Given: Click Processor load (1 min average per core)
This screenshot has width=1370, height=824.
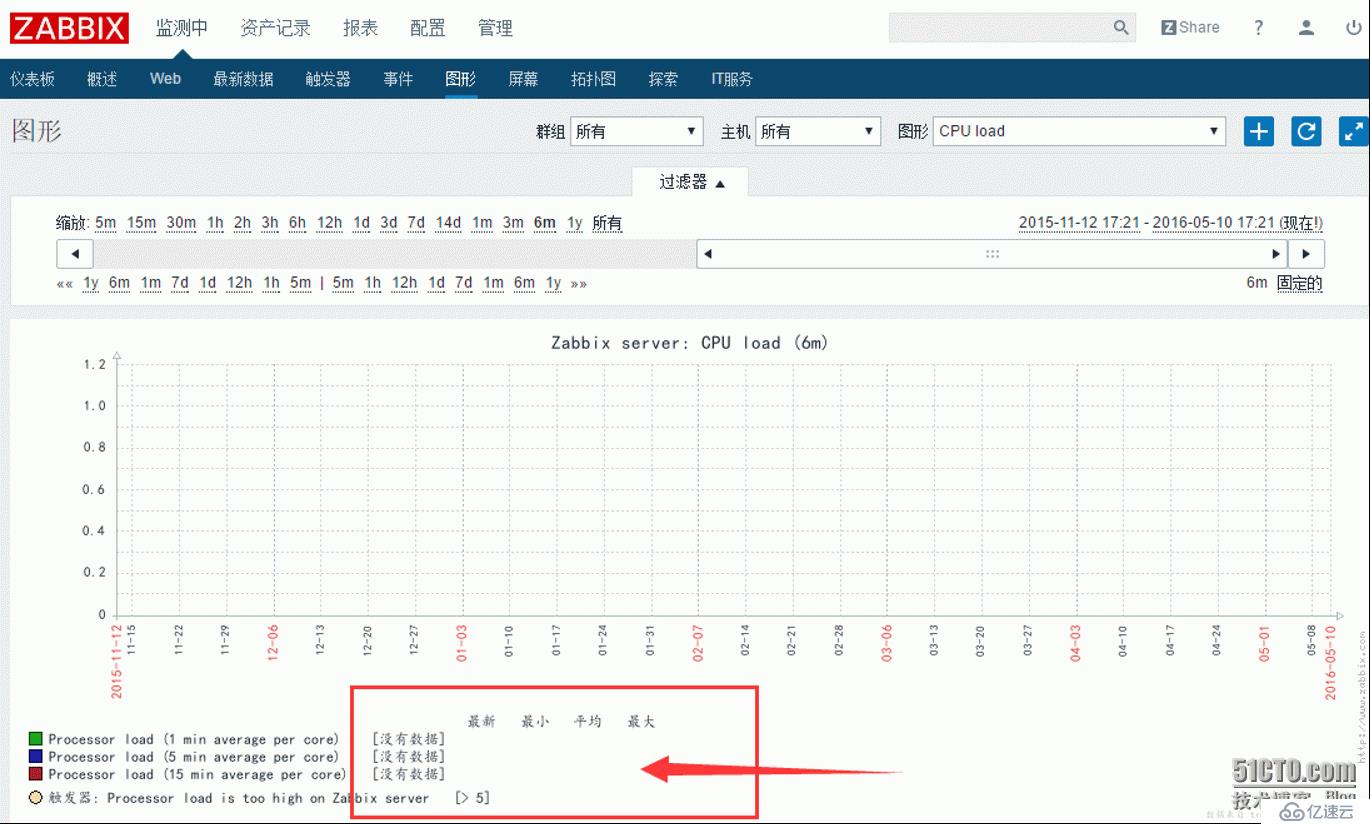Looking at the screenshot, I should click(194, 740).
